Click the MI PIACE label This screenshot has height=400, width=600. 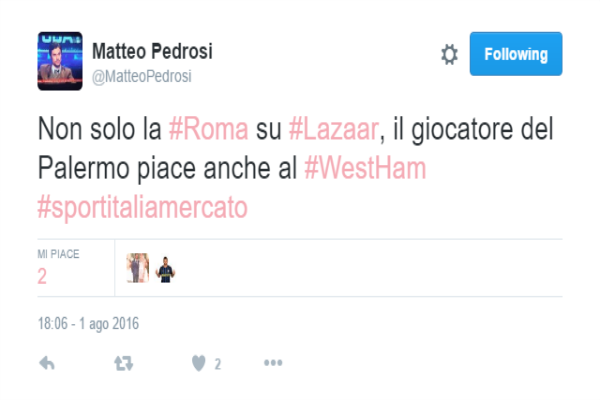58,254
